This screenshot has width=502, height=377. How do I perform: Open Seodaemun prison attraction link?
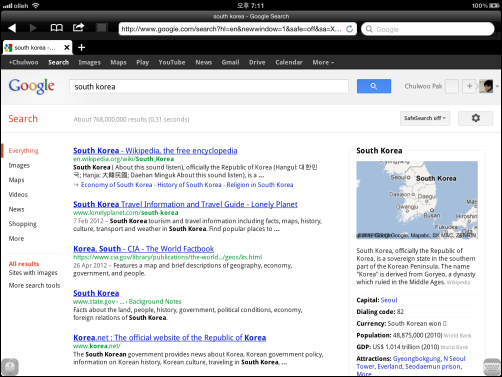tap(433, 367)
